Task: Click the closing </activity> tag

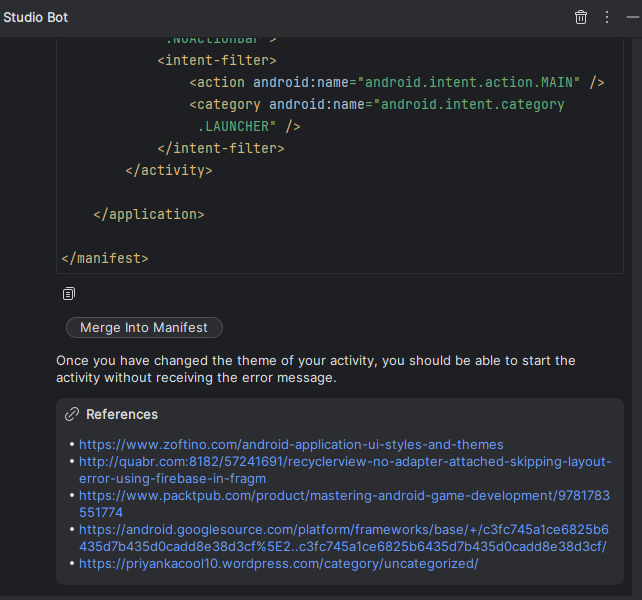Action: (x=169, y=170)
